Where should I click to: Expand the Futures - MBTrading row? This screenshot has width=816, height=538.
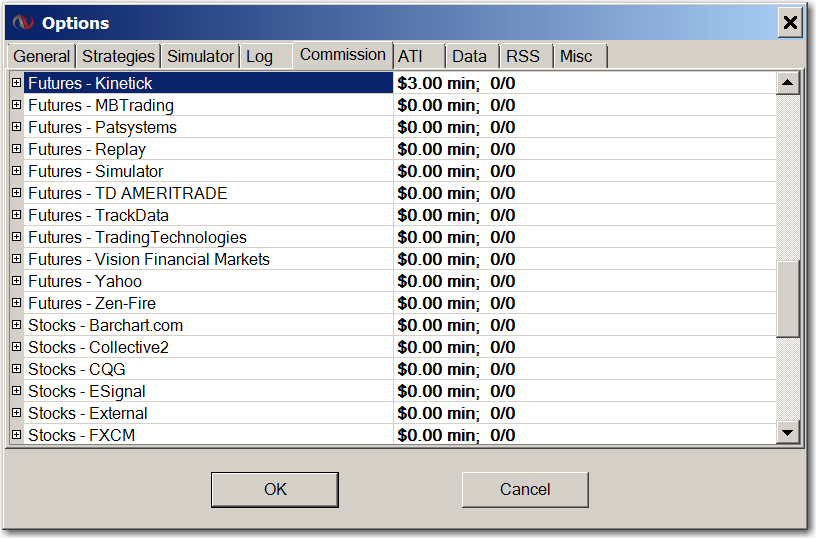tap(17, 105)
